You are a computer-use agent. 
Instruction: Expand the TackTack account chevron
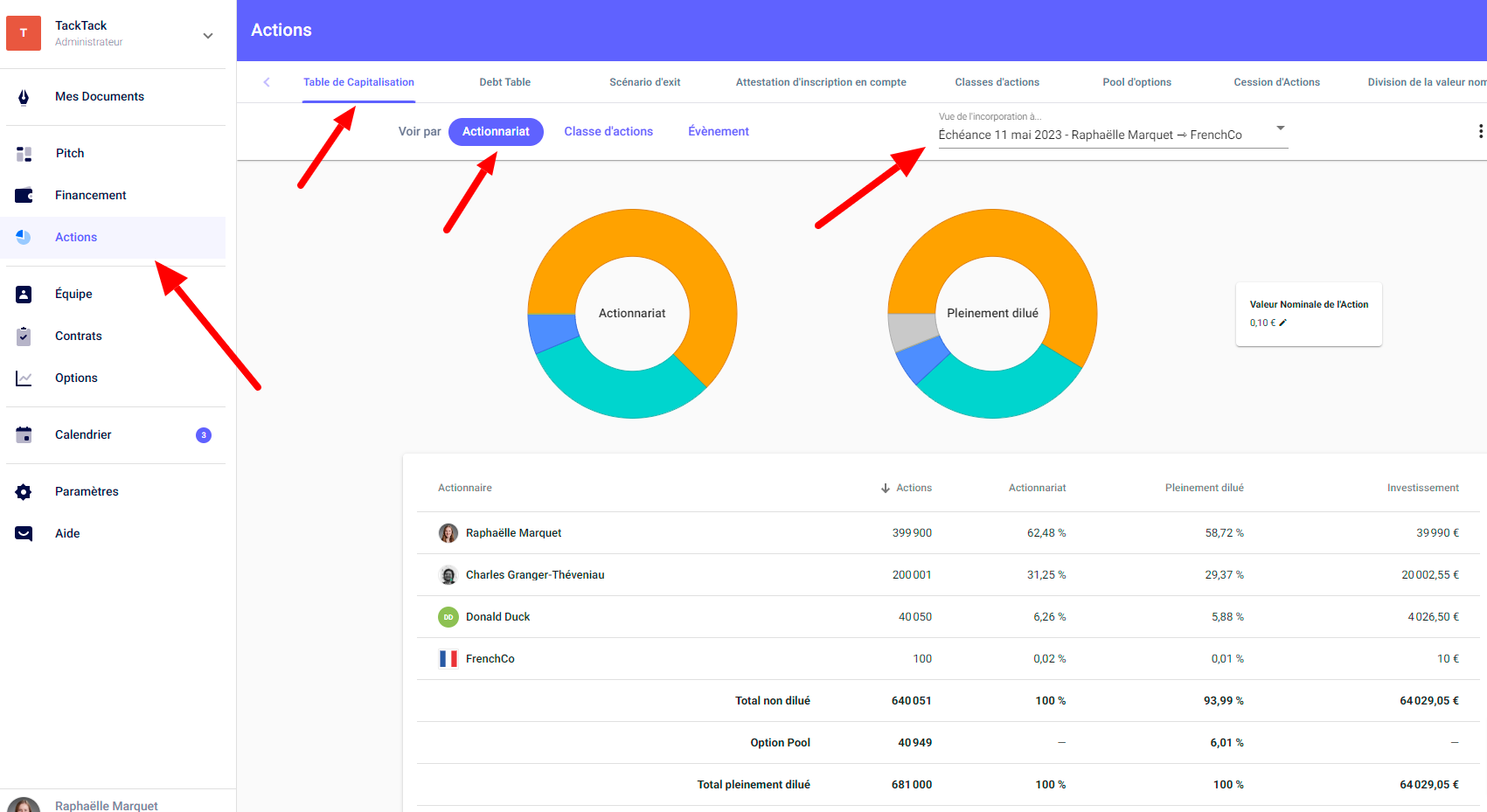coord(208,36)
